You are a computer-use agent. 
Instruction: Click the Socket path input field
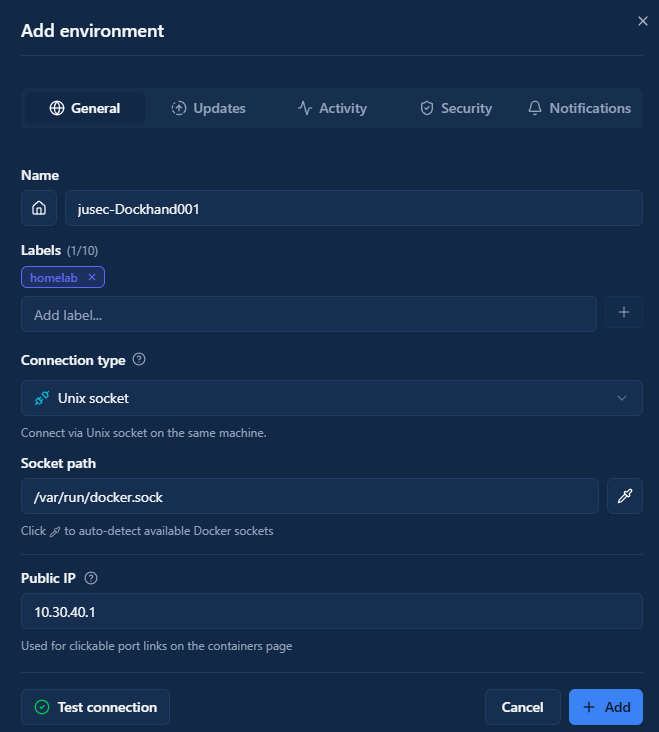(x=309, y=496)
